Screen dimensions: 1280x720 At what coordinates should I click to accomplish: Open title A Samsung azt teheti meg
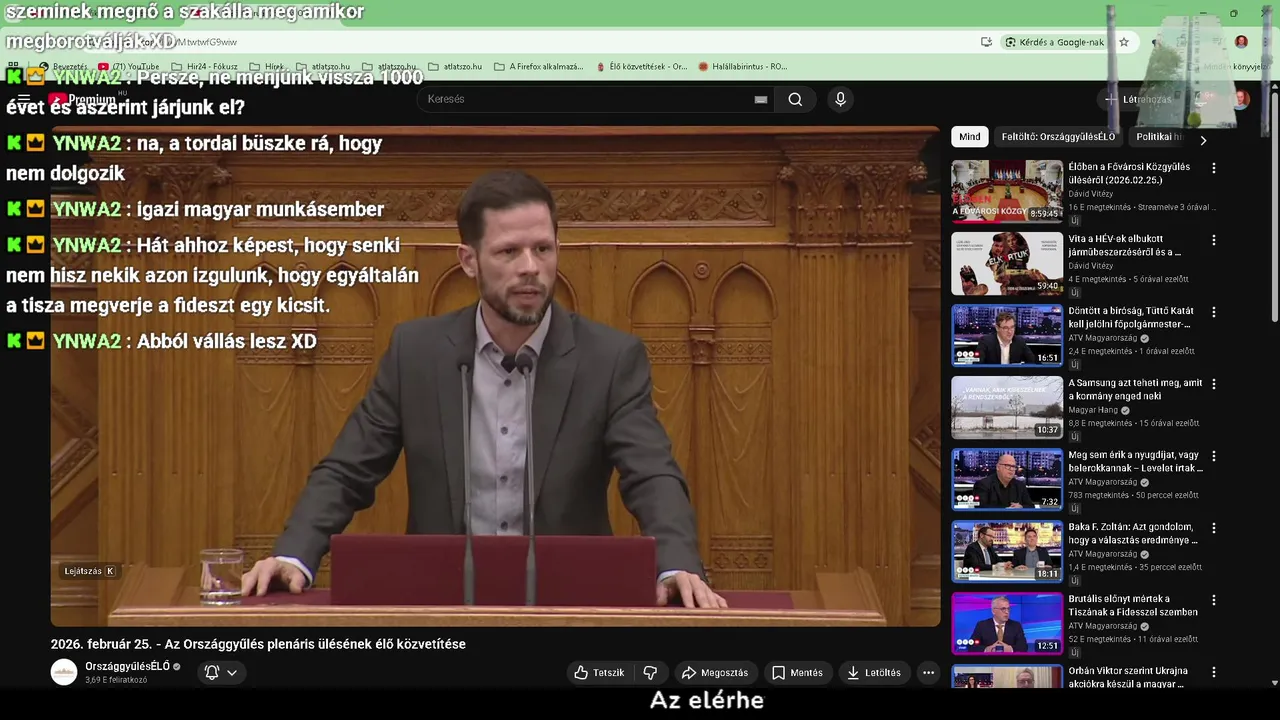pos(1135,390)
